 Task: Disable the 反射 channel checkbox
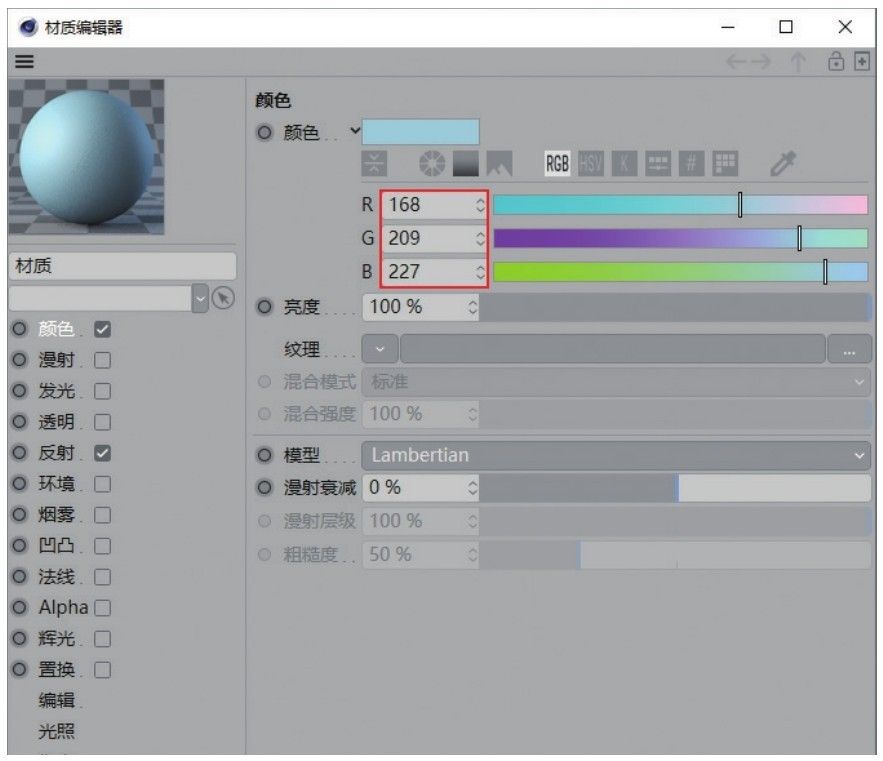pos(102,453)
